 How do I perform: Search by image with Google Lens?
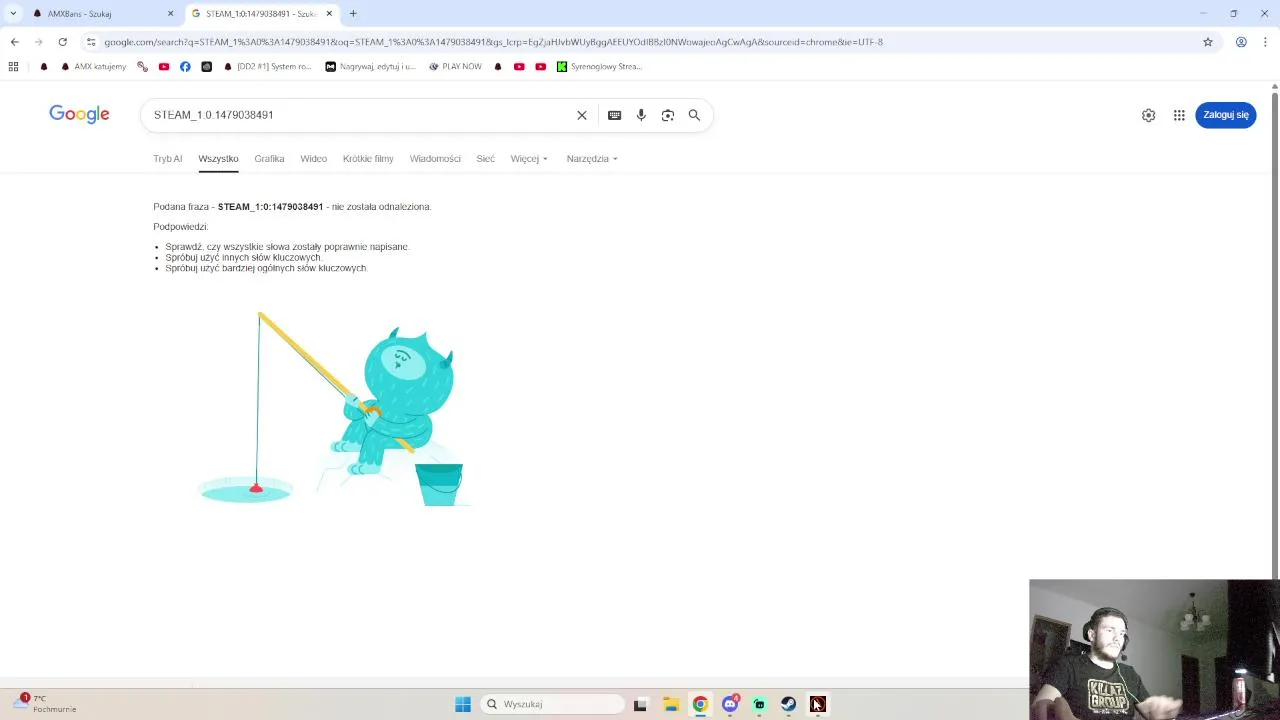668,115
